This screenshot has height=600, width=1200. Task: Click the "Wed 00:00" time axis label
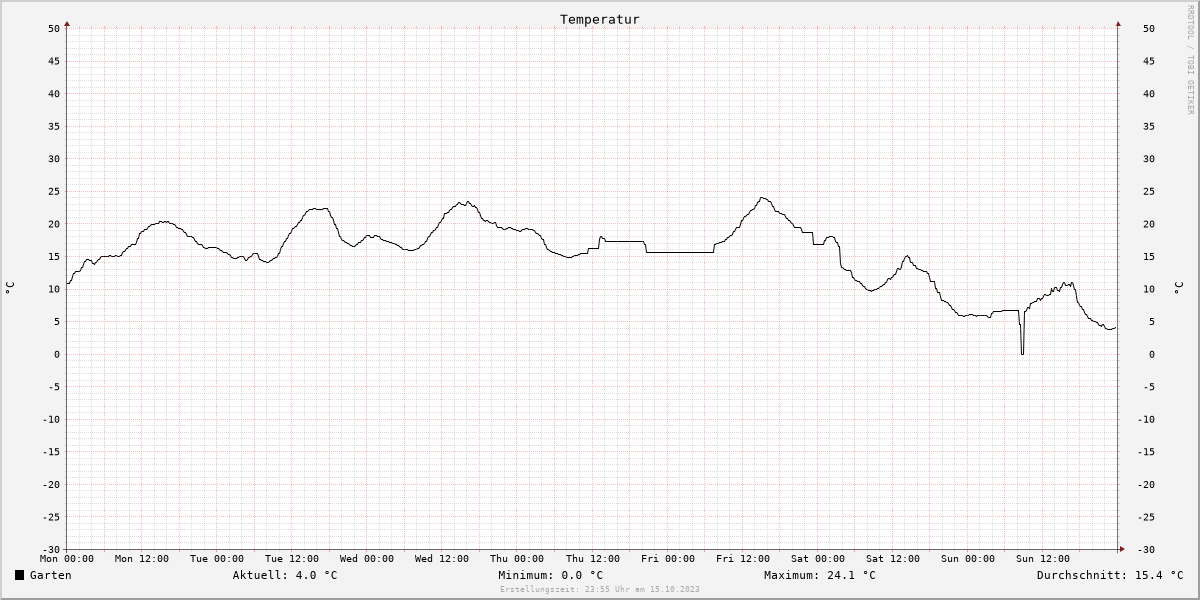[x=367, y=559]
